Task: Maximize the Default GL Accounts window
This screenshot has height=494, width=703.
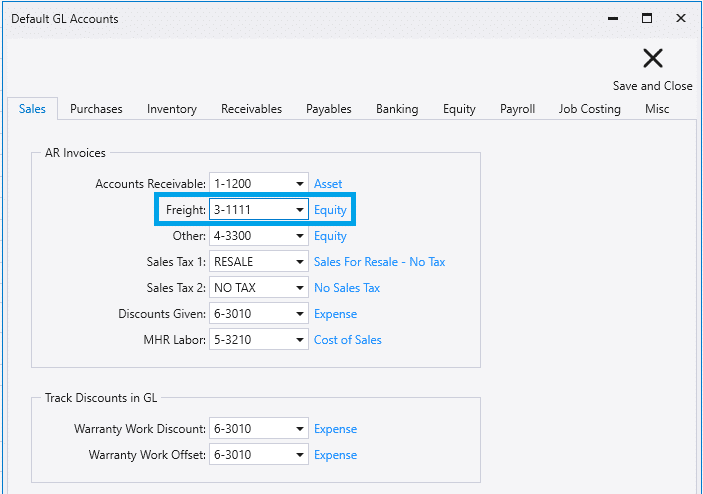Action: click(647, 18)
